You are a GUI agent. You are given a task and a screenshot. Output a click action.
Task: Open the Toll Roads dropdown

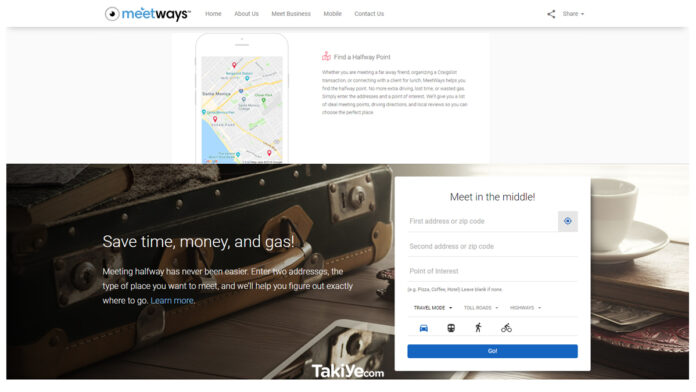pos(481,308)
